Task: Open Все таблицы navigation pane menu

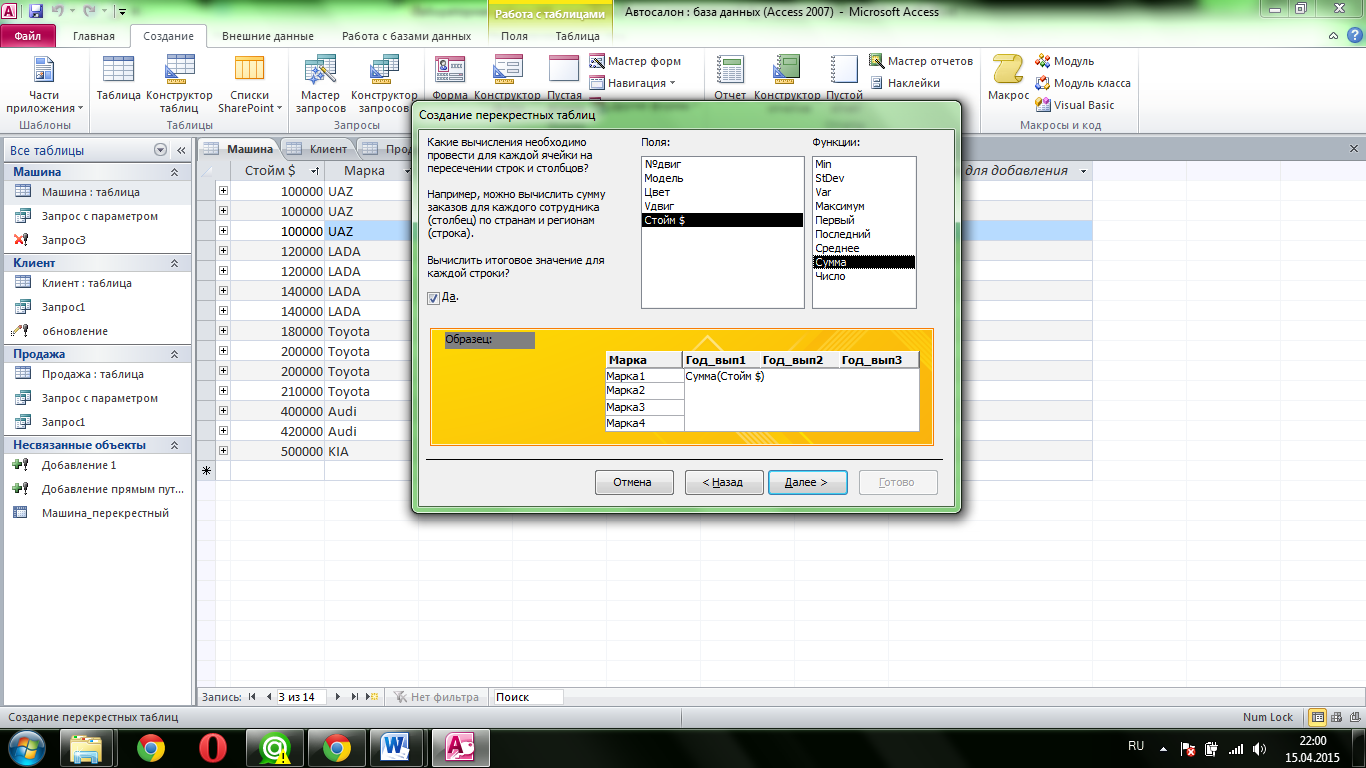Action: 160,150
